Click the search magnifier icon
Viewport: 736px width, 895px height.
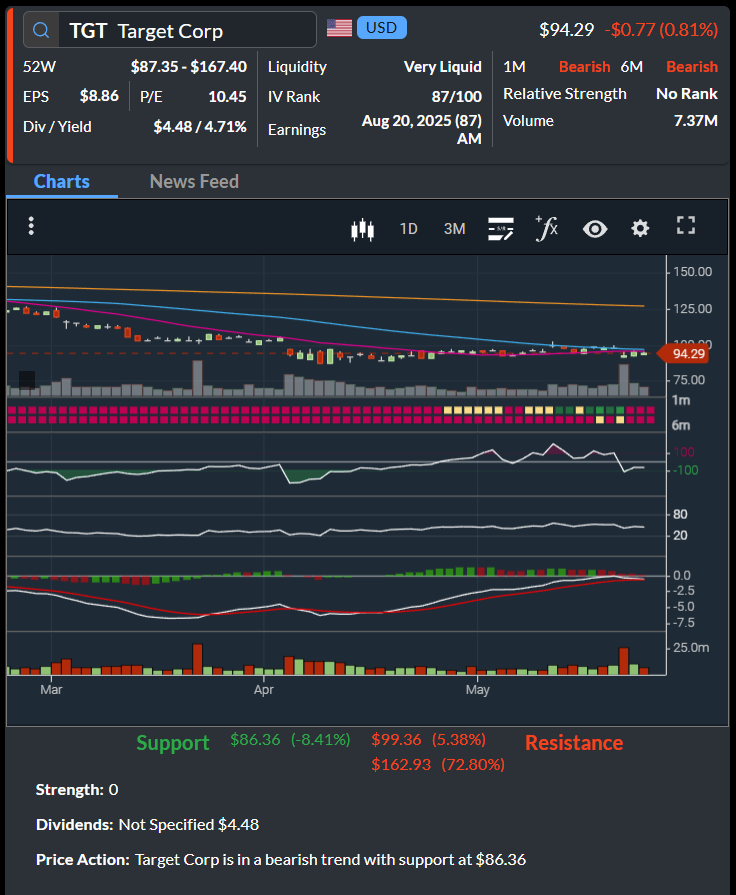coord(41,30)
